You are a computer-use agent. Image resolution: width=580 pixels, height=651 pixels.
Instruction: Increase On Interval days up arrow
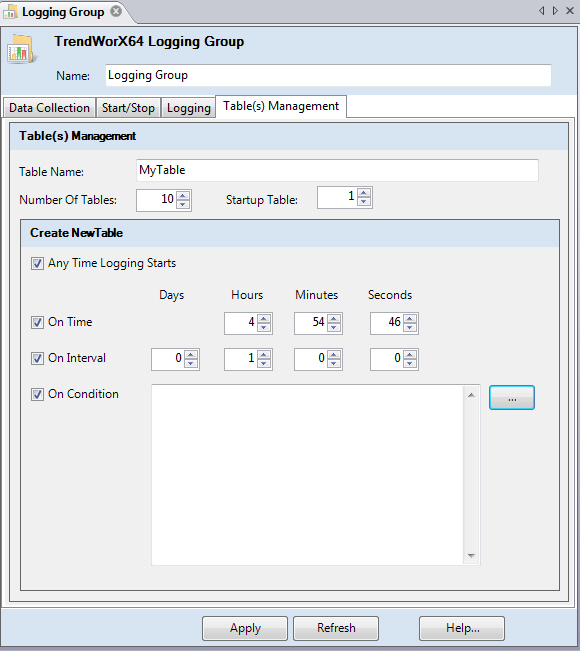(191, 355)
